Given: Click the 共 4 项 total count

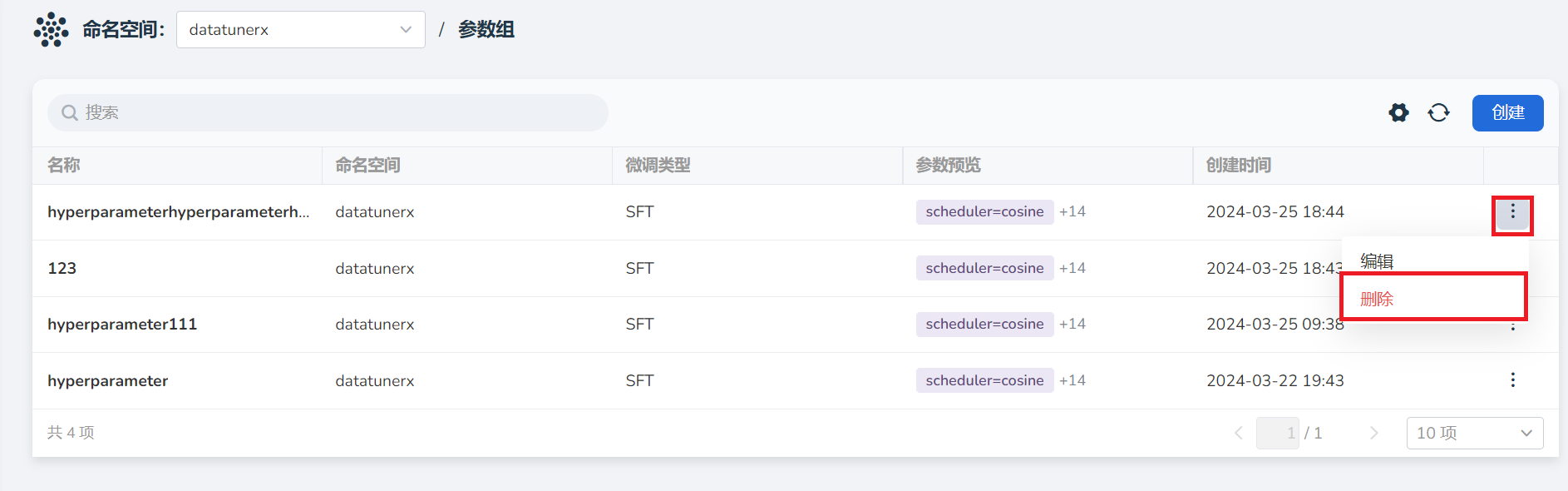Looking at the screenshot, I should 71,433.
